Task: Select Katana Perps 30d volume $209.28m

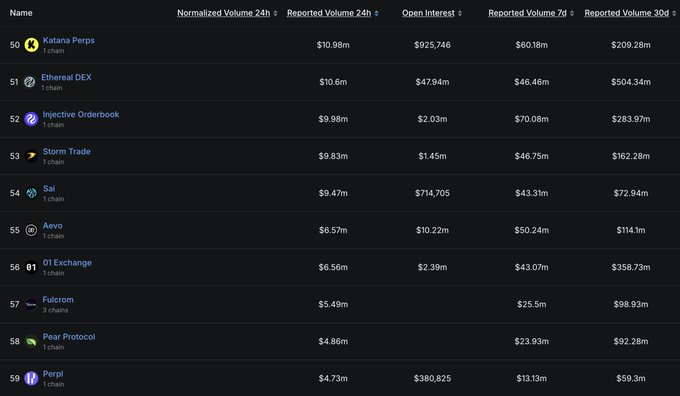Action: [x=631, y=45]
